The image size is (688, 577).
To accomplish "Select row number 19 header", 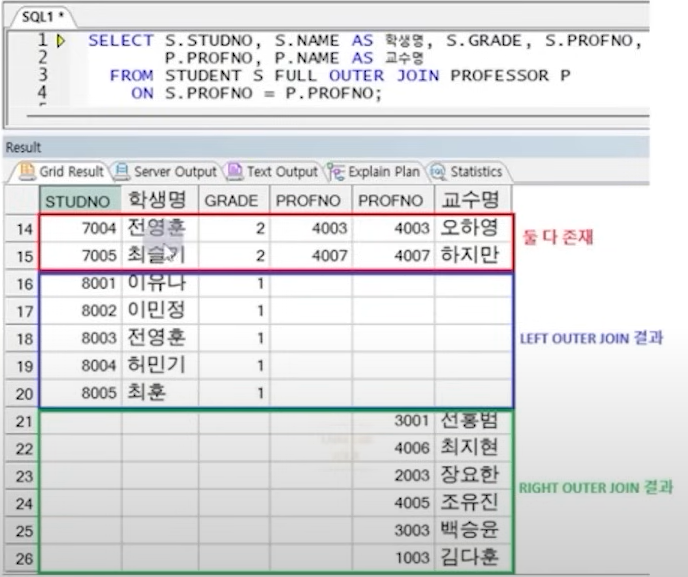I will click(x=22, y=366).
